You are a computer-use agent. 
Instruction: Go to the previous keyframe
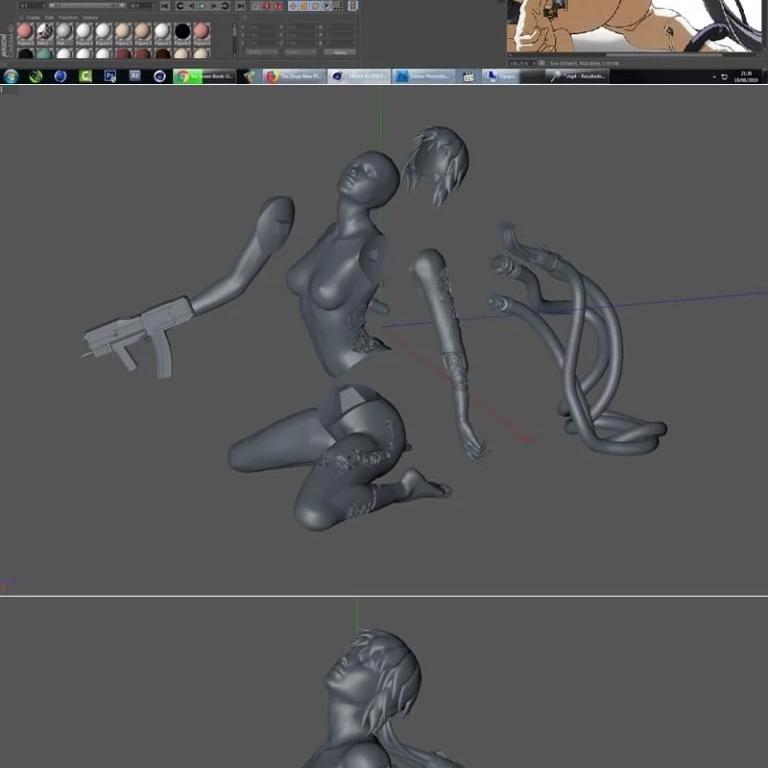point(180,6)
